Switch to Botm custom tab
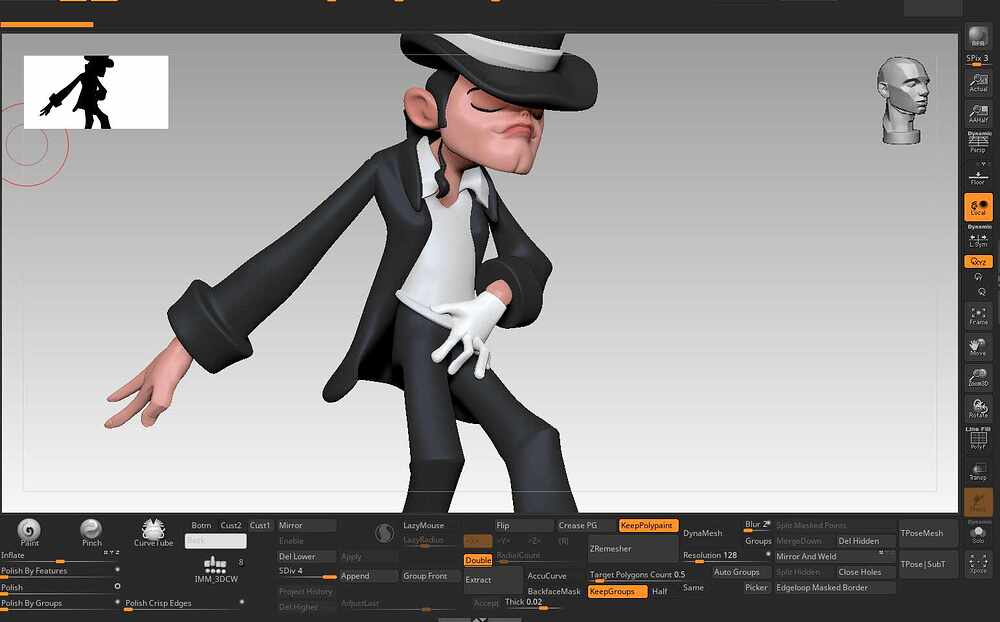The height and width of the screenshot is (622, 1000). tap(201, 525)
